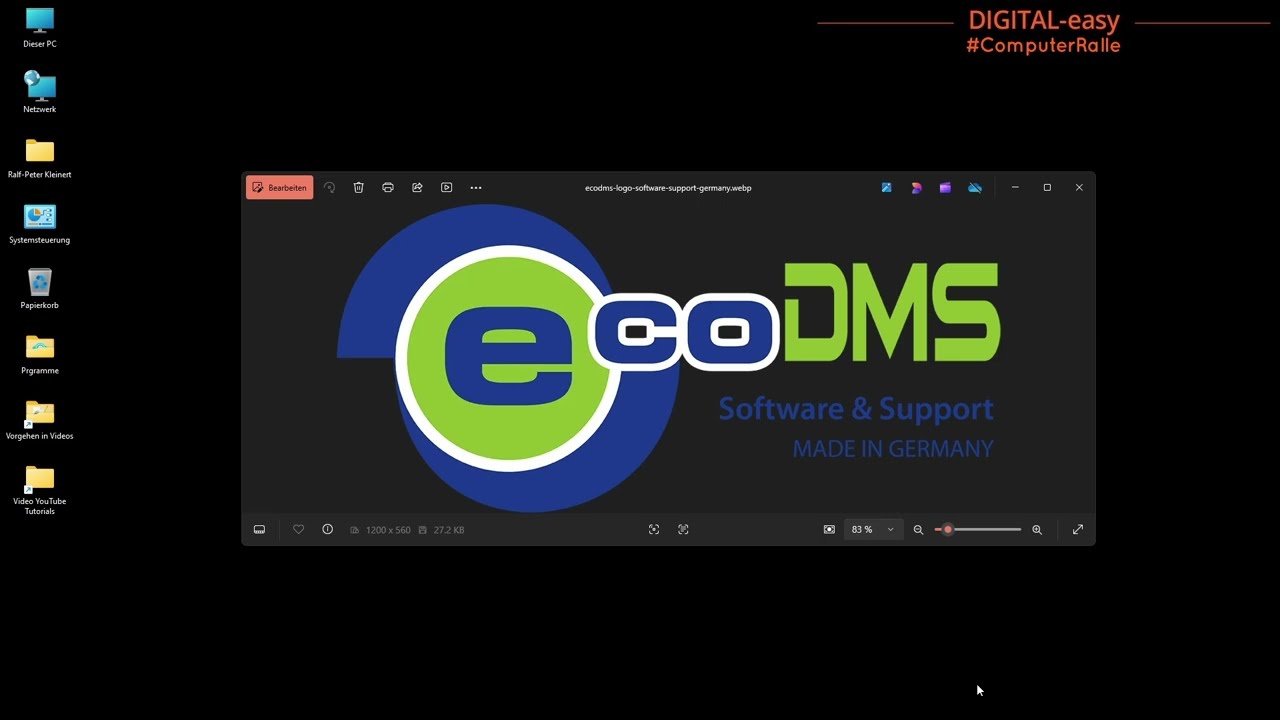Click the OneDrive cloud icon

(x=975, y=188)
